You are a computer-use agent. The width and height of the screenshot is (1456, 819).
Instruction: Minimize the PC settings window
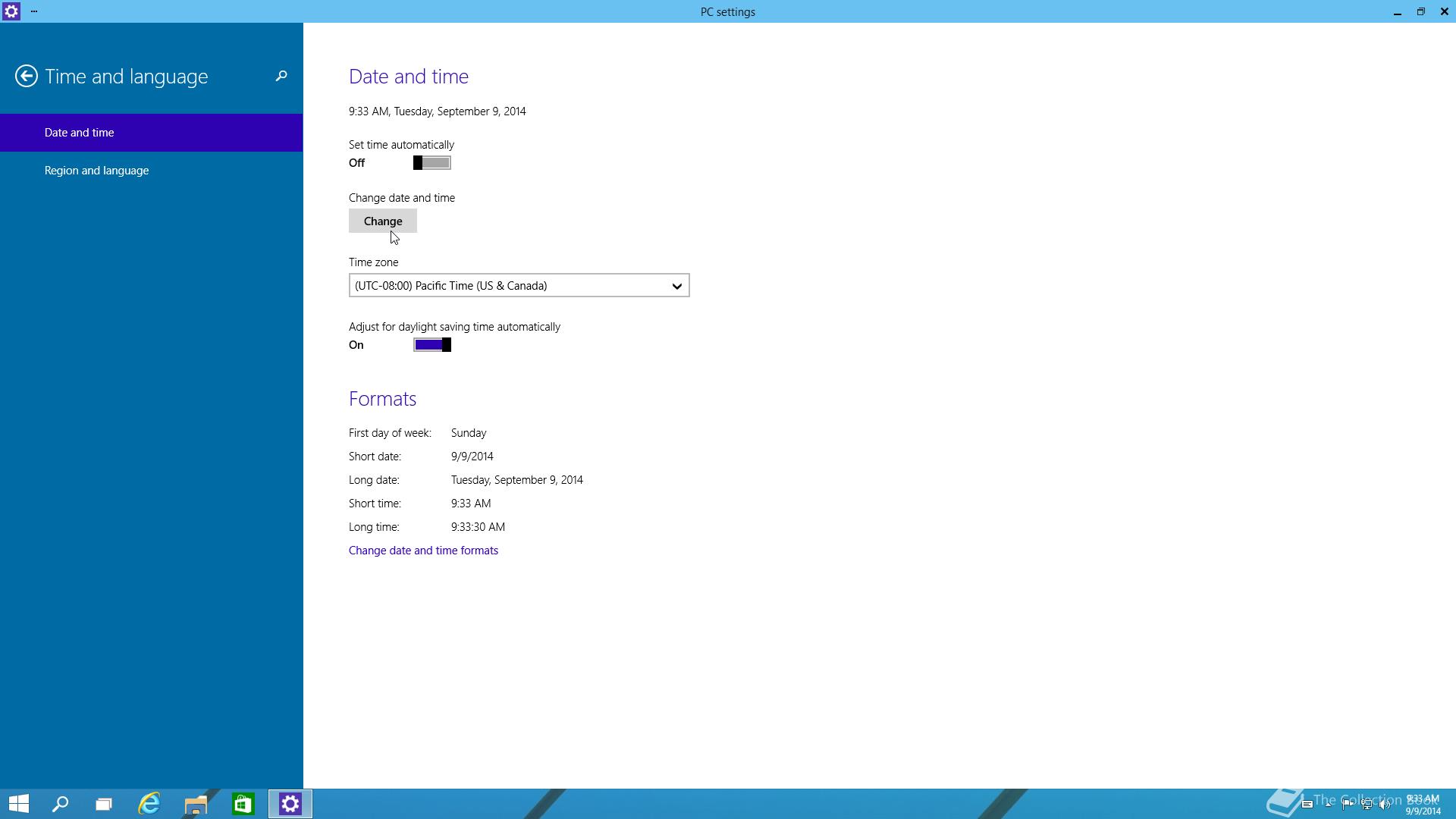point(1397,11)
